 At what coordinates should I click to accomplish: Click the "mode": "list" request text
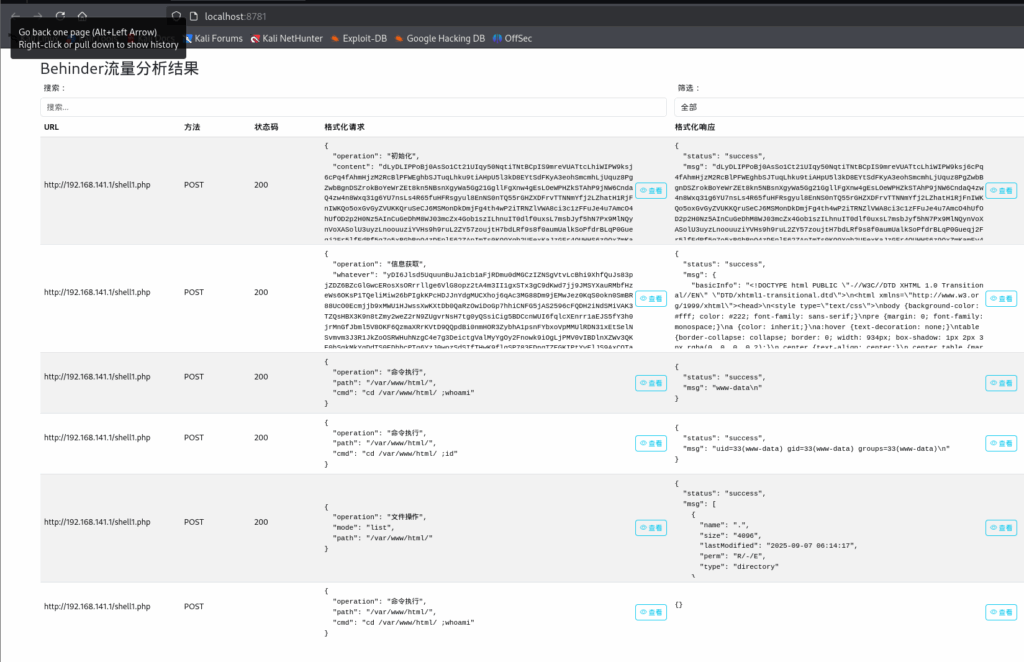[363, 528]
